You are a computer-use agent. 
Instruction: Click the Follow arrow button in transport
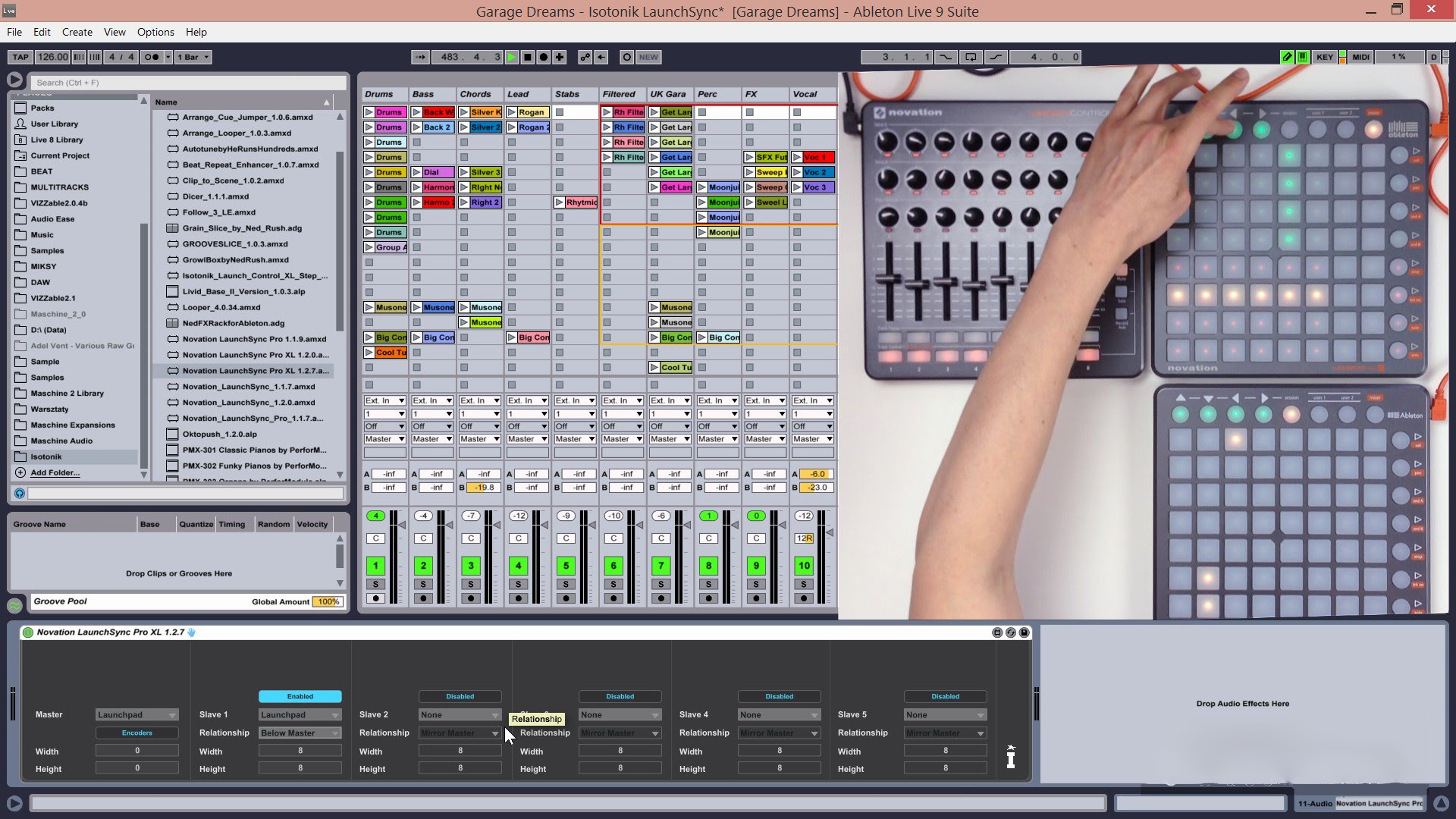[420, 57]
